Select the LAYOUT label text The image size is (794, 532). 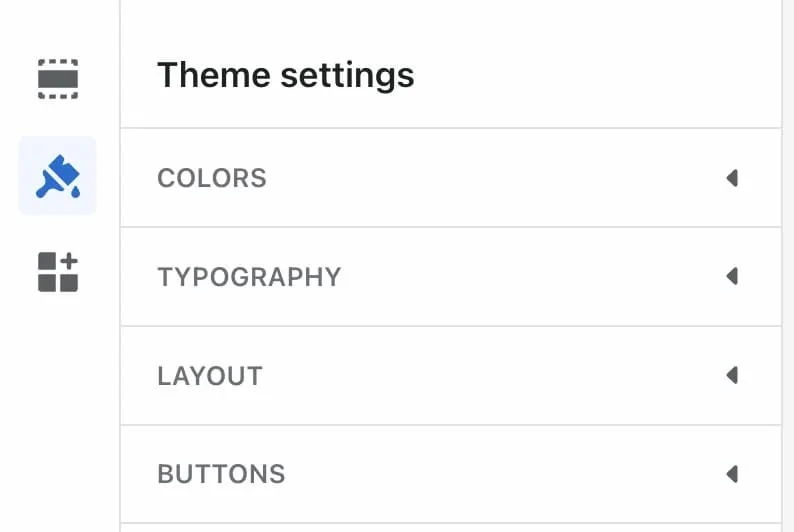[210, 376]
